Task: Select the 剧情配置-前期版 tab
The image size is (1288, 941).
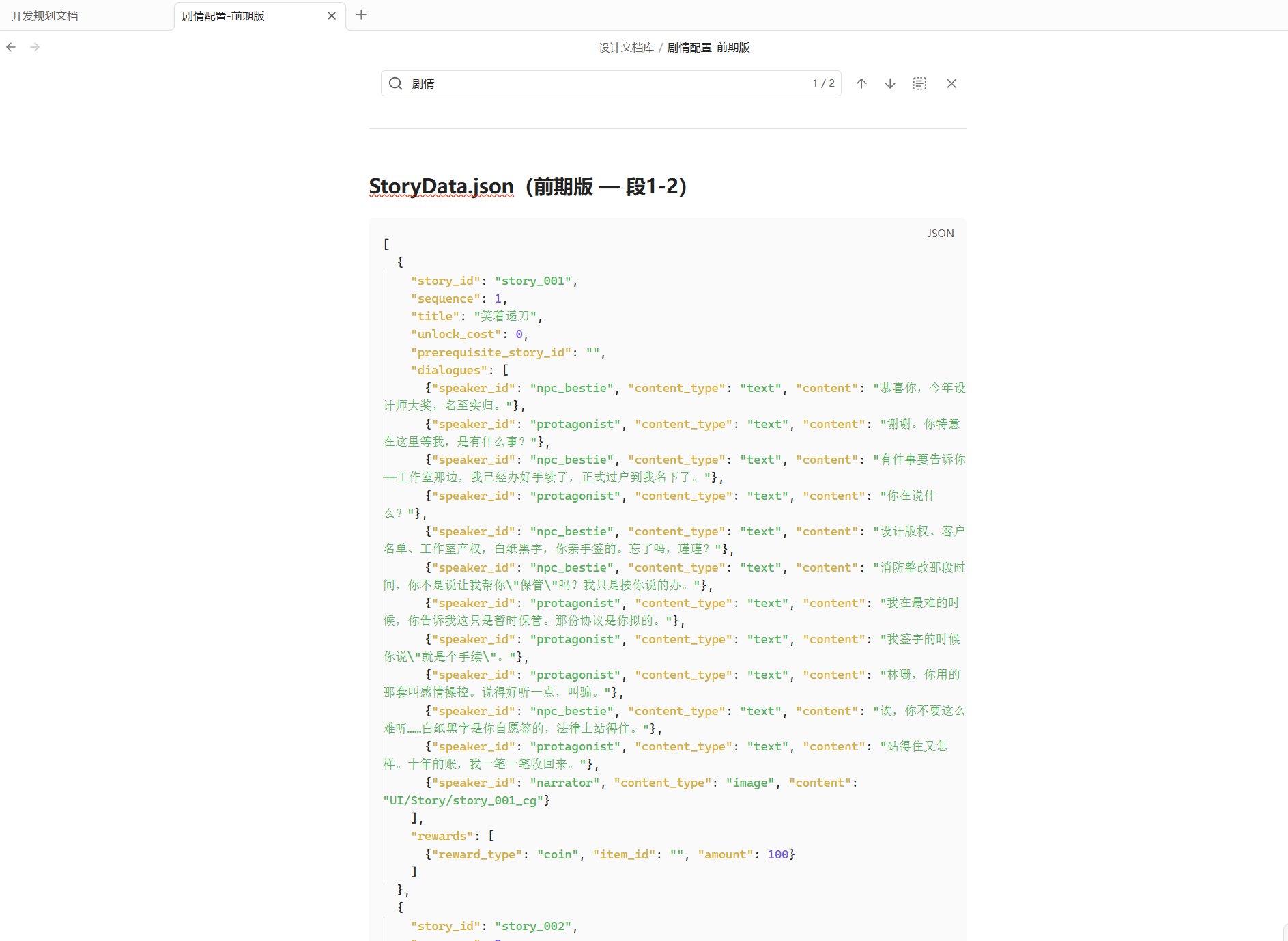Action: pyautogui.click(x=260, y=16)
